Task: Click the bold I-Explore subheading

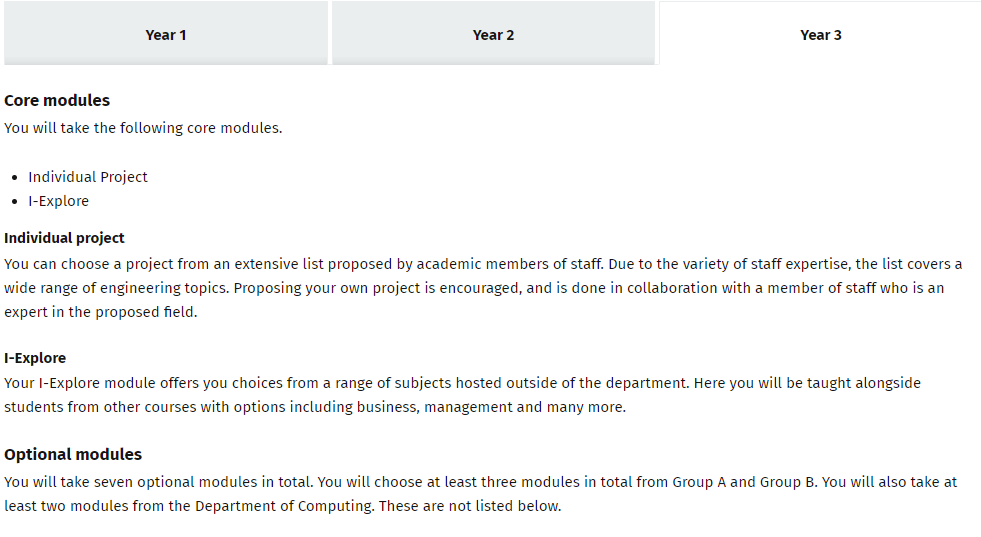Action: click(x=35, y=358)
